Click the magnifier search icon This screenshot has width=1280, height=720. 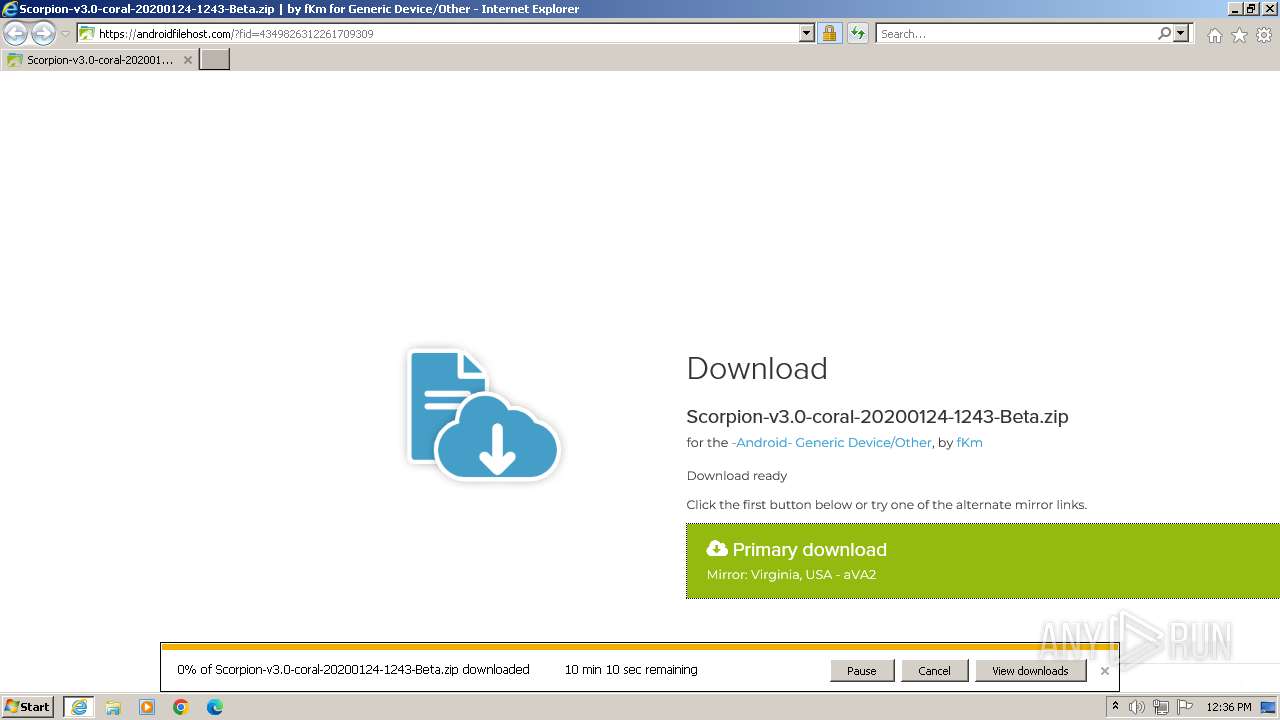click(x=1164, y=33)
